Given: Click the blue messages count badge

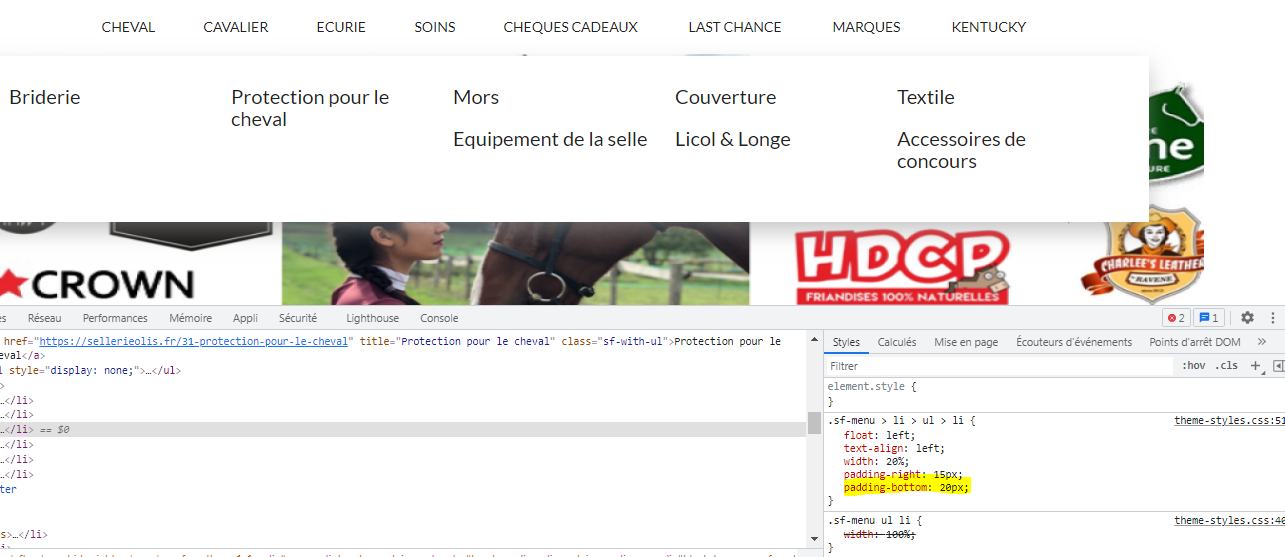Looking at the screenshot, I should click(x=1208, y=318).
